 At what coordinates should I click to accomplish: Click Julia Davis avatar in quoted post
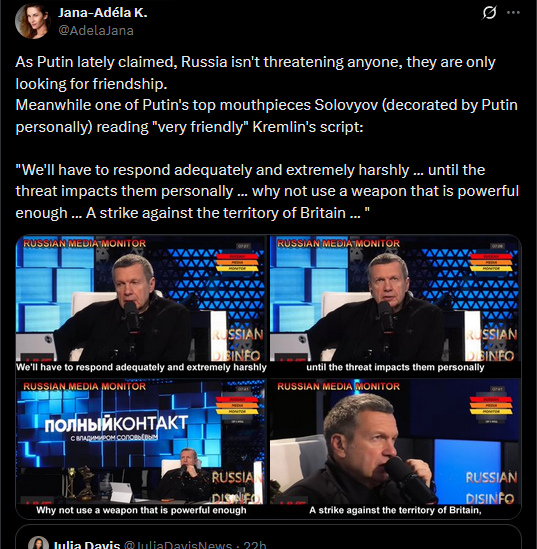(x=38, y=543)
